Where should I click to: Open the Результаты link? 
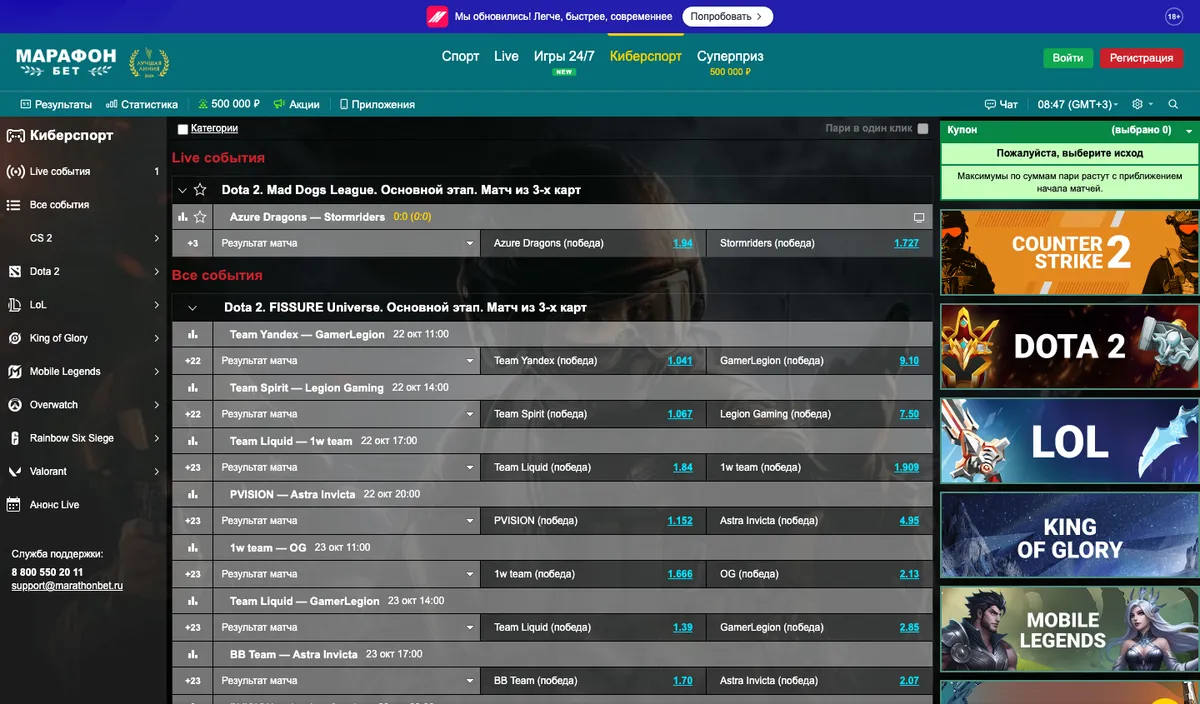(56, 104)
